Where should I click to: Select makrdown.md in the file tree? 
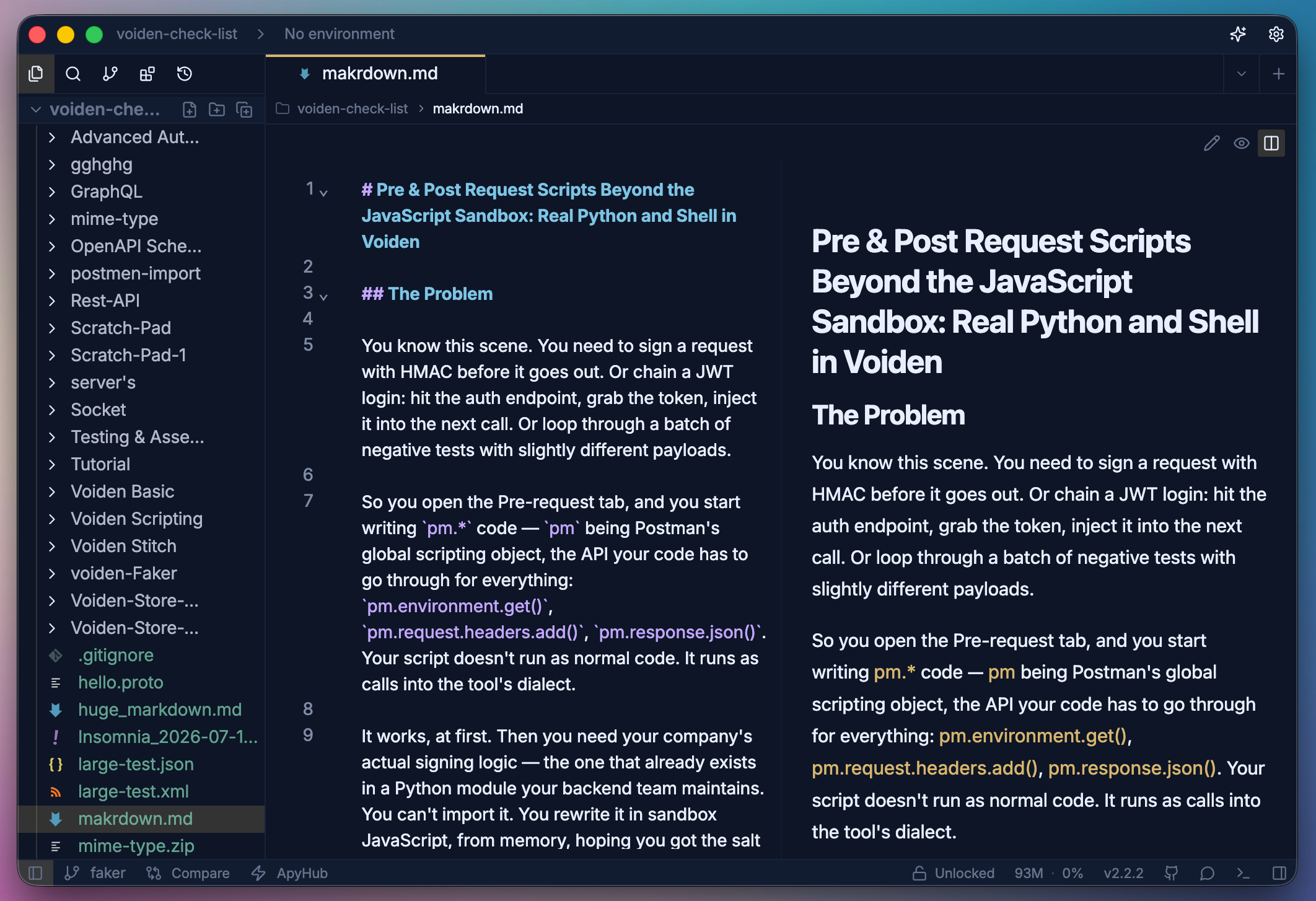(x=141, y=819)
